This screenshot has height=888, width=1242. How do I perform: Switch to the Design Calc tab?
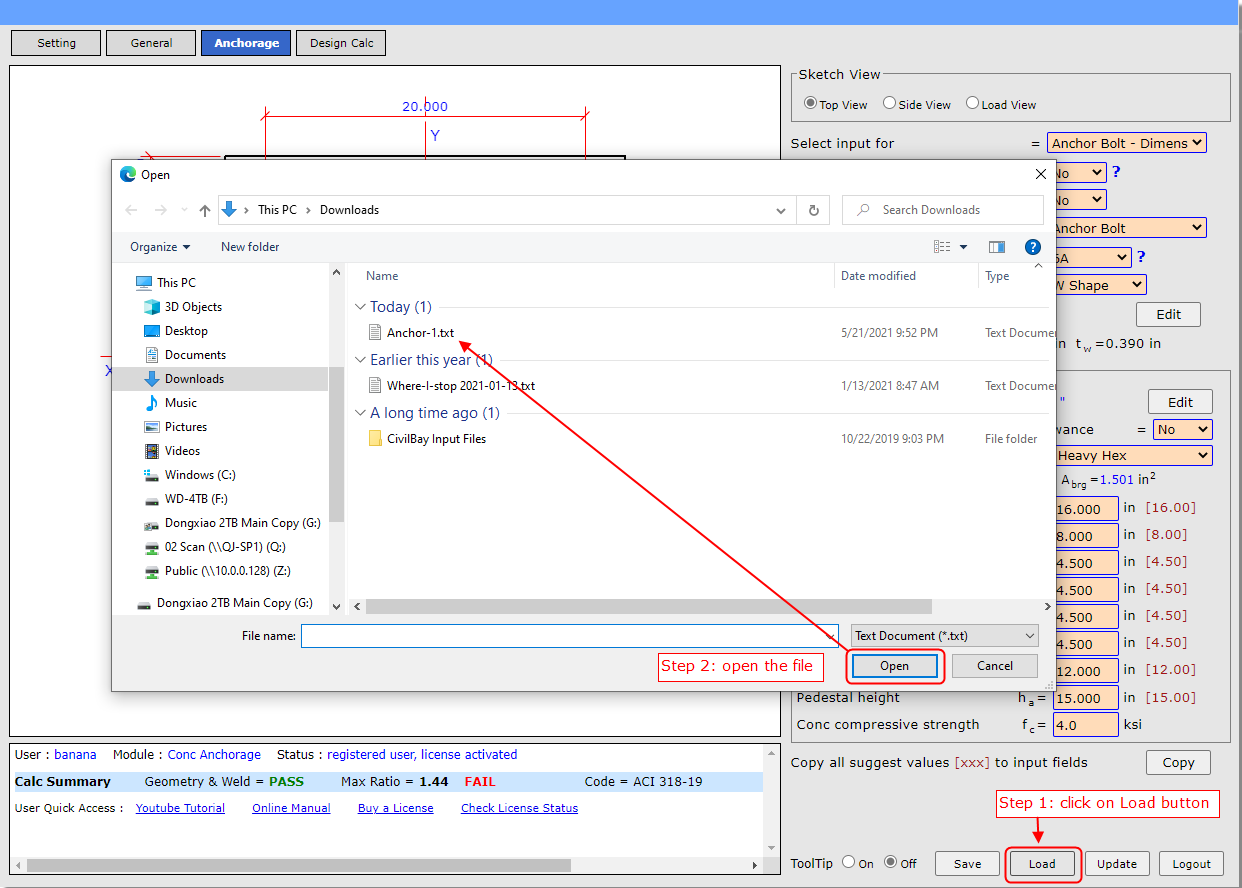click(x=341, y=43)
